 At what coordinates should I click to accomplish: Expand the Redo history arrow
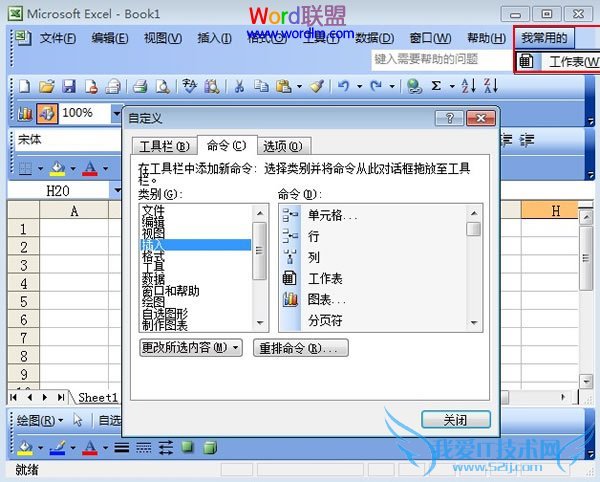tap(392, 86)
